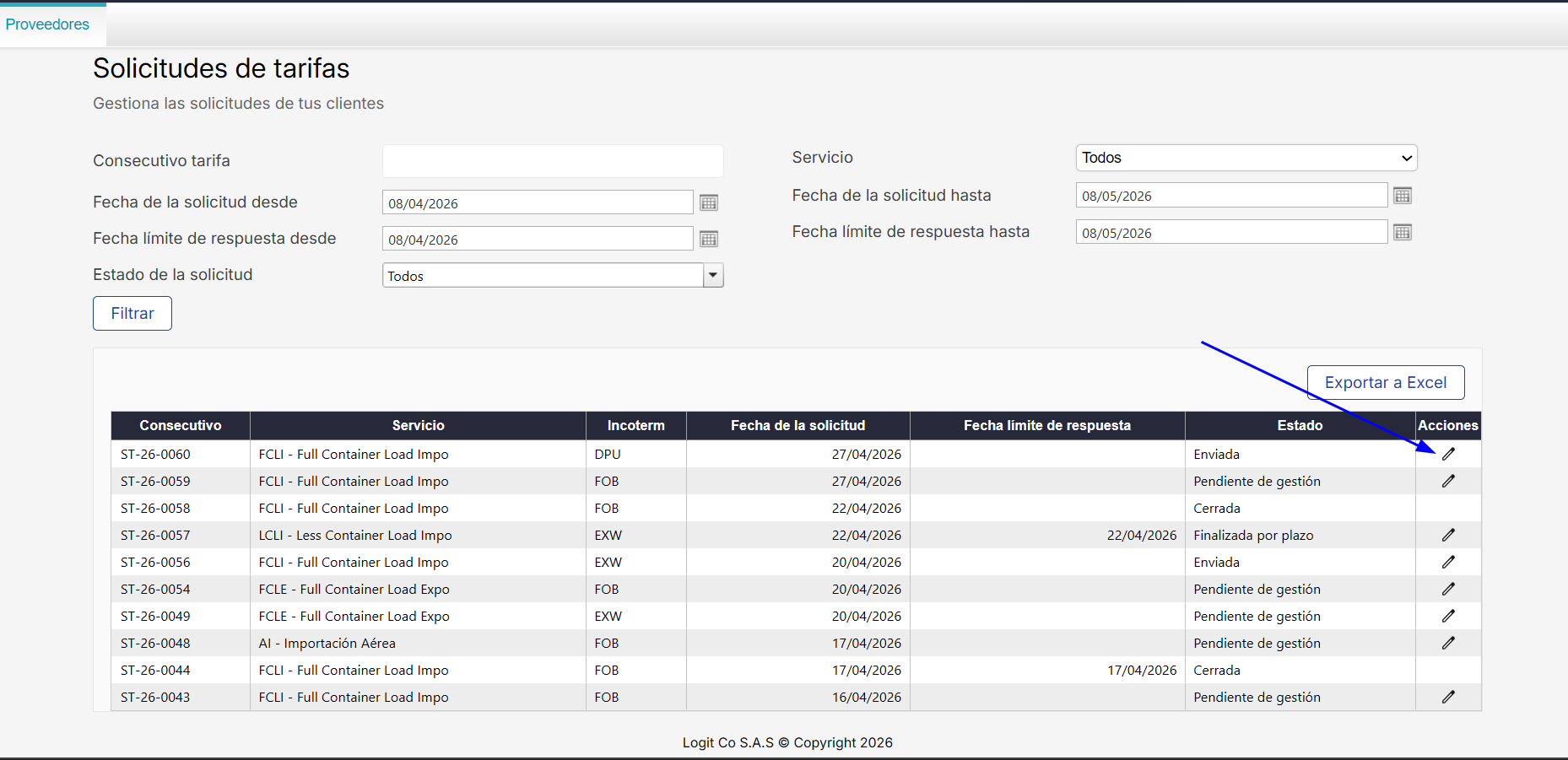Edit request ST-26-0060 with pencil icon
The height and width of the screenshot is (760, 1568).
coord(1448,454)
